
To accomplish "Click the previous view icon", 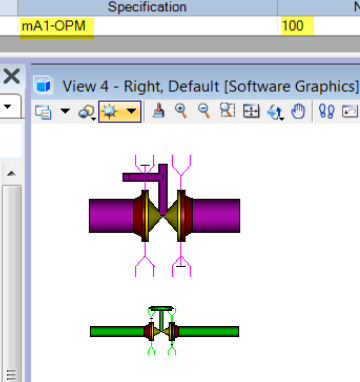I will pos(350,111).
